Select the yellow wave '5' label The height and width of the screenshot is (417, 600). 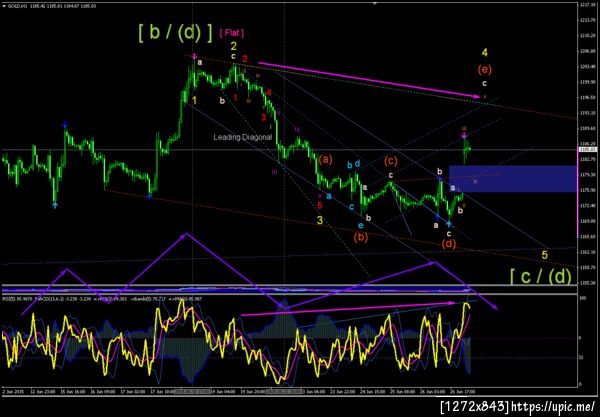point(545,254)
